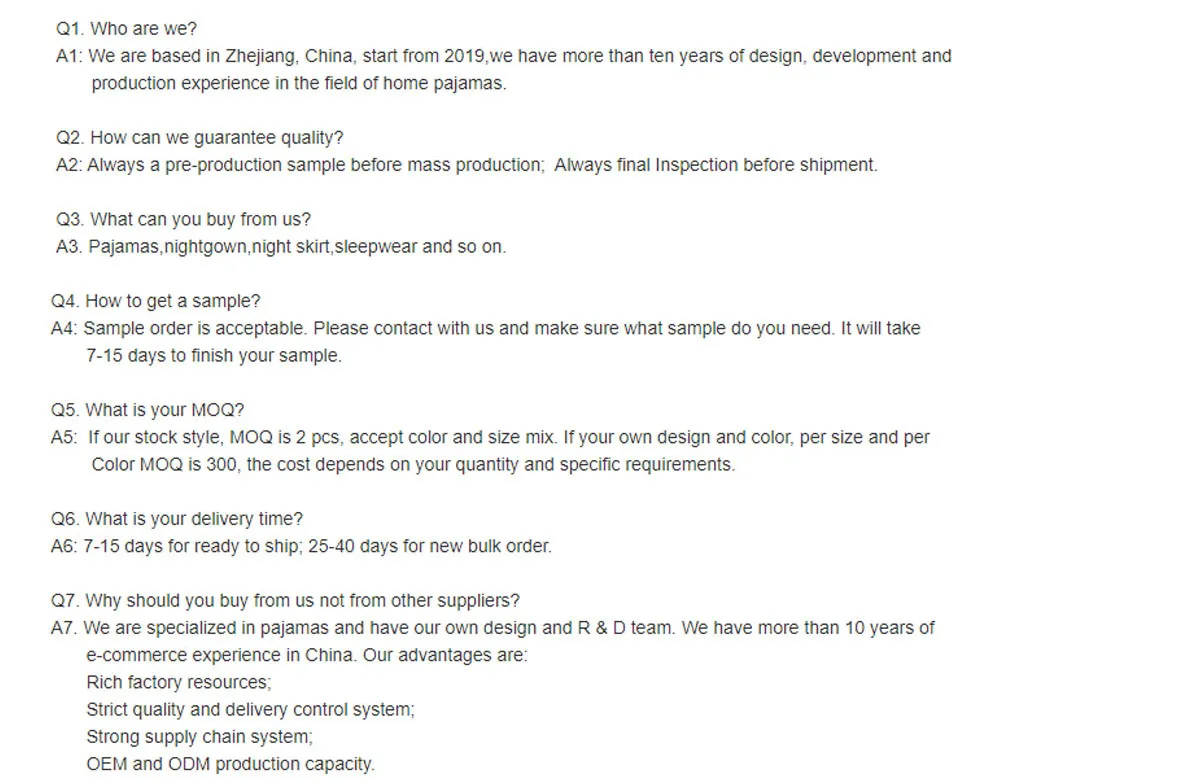Select the Q7 question about other suppliers
Image resolution: width=1200 pixels, height=781 pixels.
pos(285,601)
